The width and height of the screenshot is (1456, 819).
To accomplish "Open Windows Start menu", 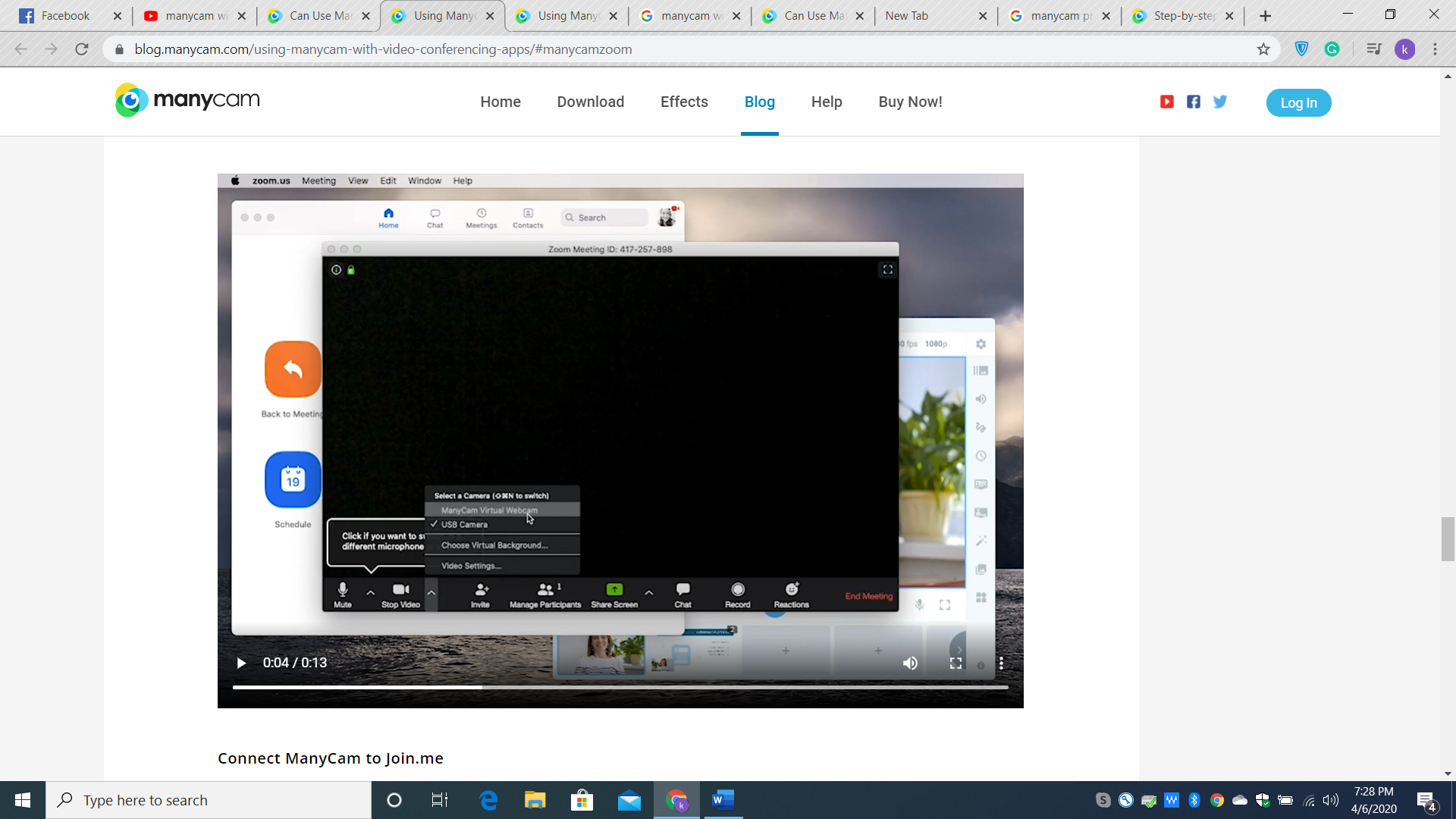I will [23, 800].
